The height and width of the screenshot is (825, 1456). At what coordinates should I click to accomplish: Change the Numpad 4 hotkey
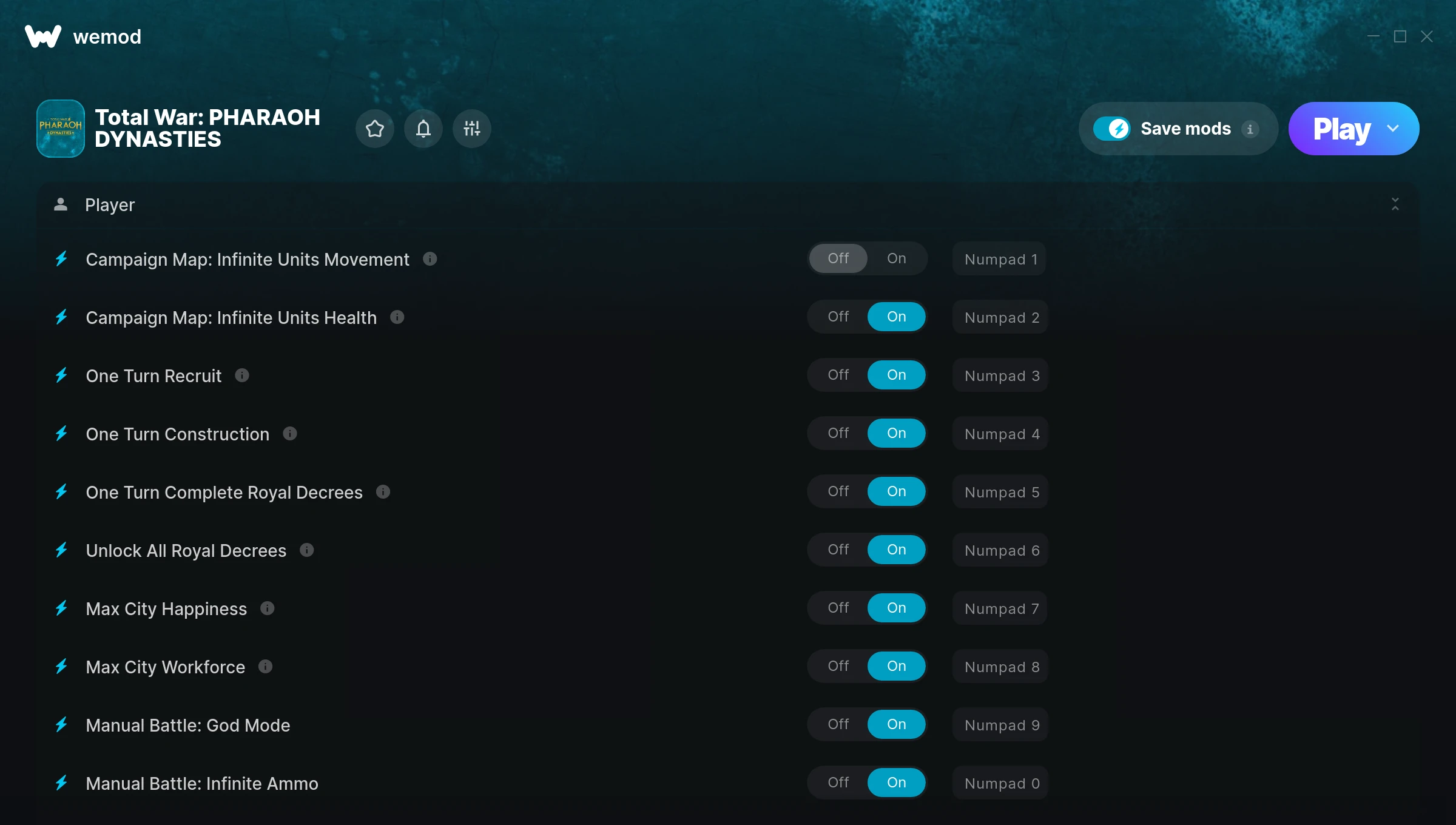tap(1001, 434)
